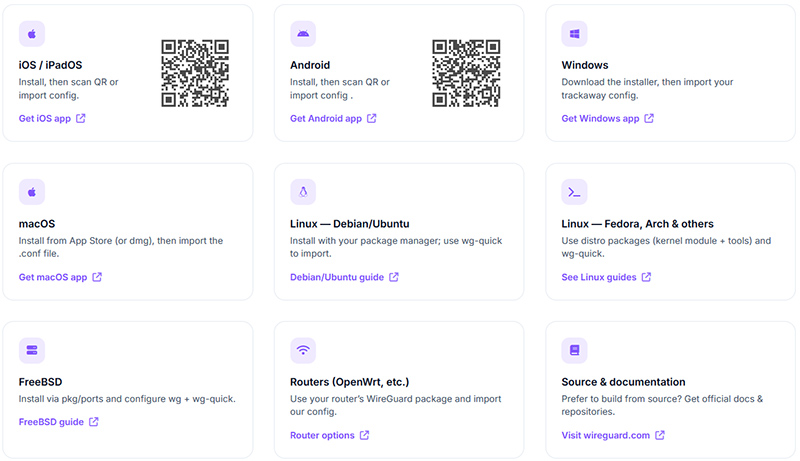This screenshot has width=800, height=461.
Task: Click the Android robot icon
Action: click(x=303, y=34)
